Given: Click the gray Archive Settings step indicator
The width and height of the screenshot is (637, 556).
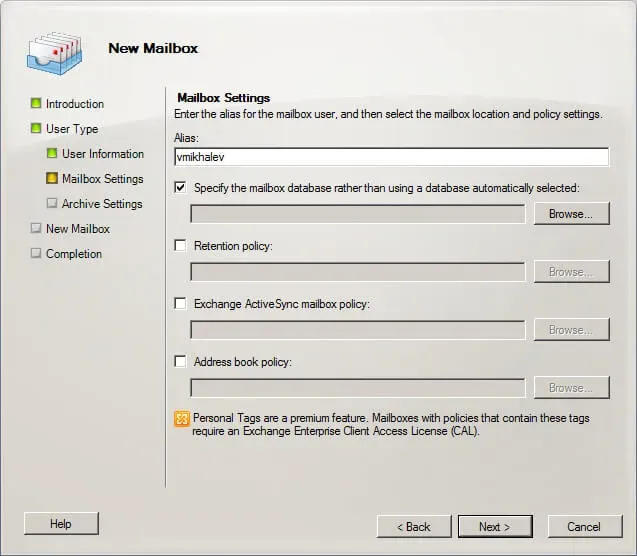Looking at the screenshot, I should point(52,203).
